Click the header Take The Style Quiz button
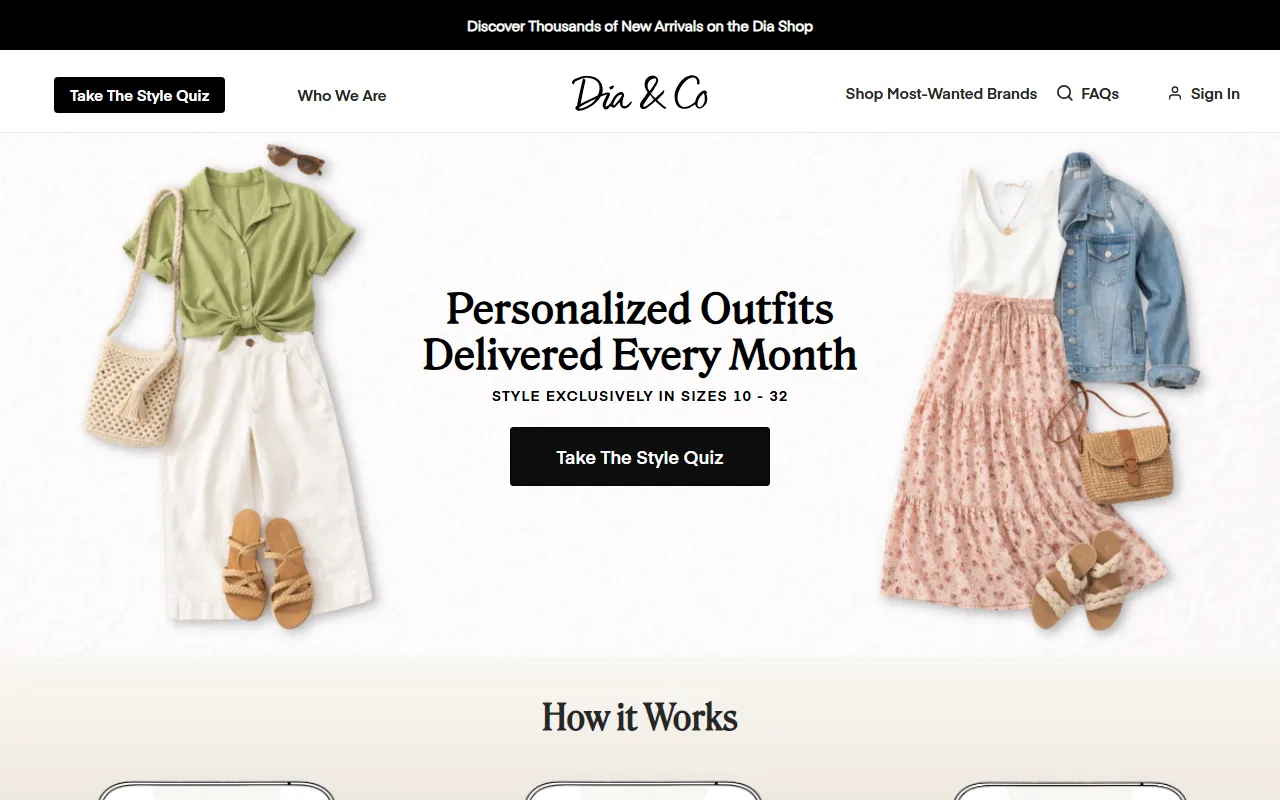This screenshot has height=800, width=1280. coord(139,95)
